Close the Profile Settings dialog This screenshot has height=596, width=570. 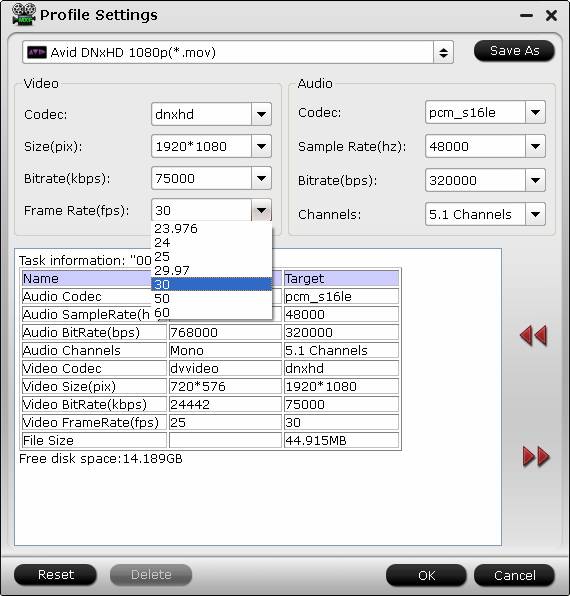(x=551, y=16)
